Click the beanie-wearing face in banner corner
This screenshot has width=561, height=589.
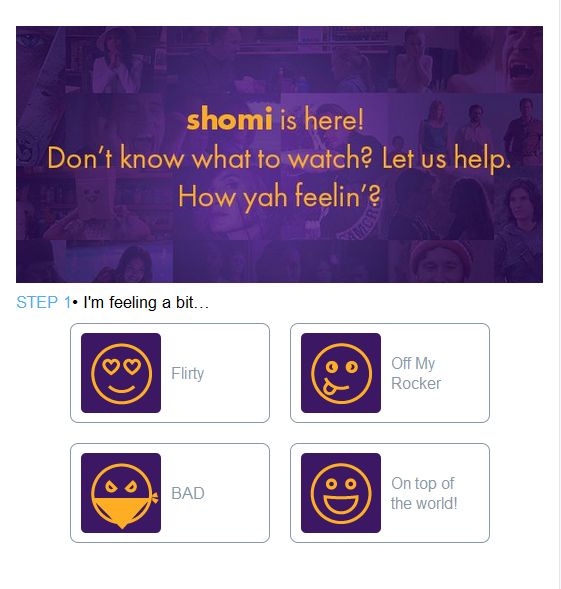click(440, 263)
